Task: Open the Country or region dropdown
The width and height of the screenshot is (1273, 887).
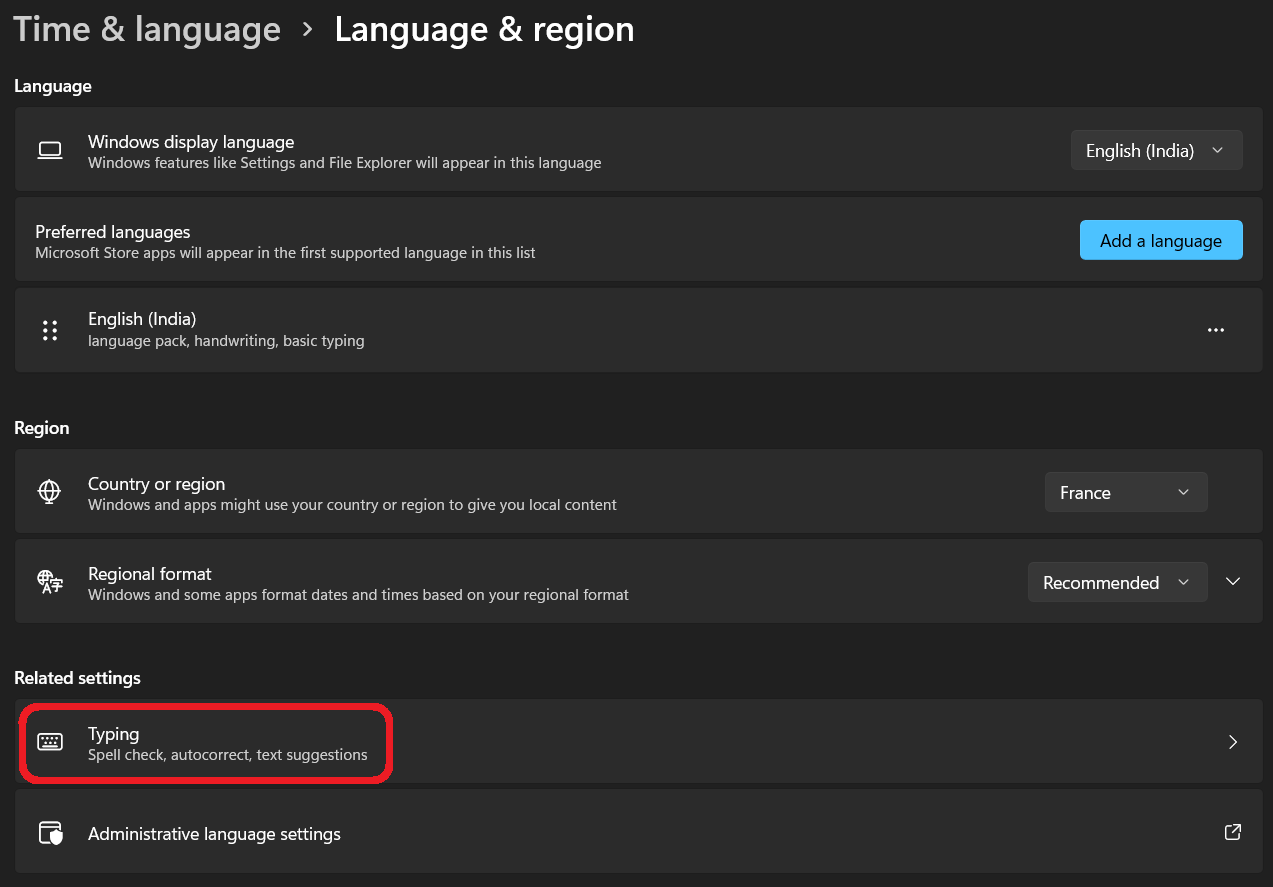Action: [1125, 491]
